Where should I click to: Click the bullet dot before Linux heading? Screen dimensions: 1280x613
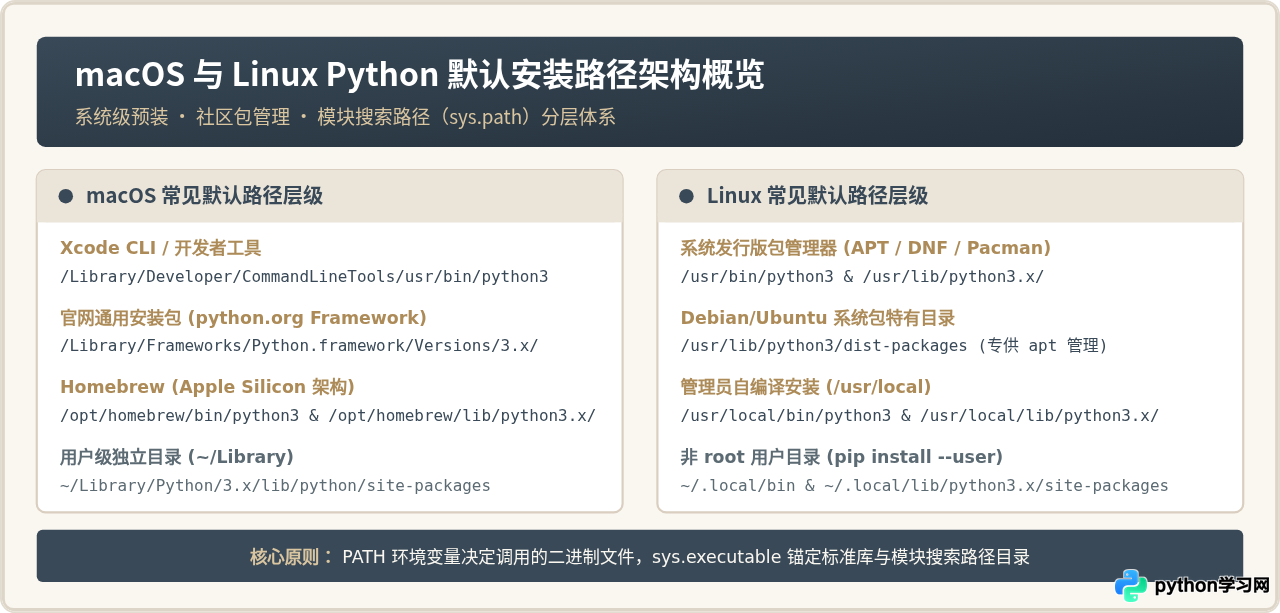point(686,196)
